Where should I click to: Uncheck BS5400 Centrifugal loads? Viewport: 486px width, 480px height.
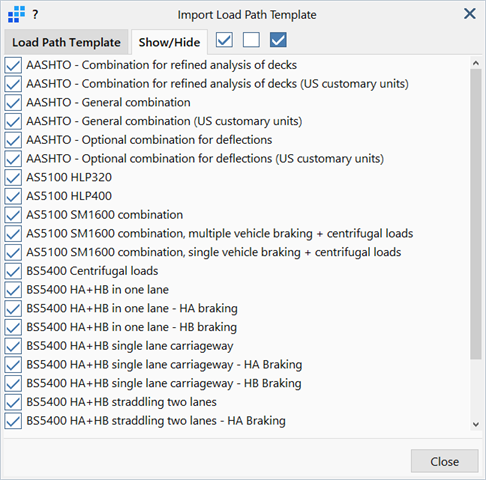[x=13, y=271]
